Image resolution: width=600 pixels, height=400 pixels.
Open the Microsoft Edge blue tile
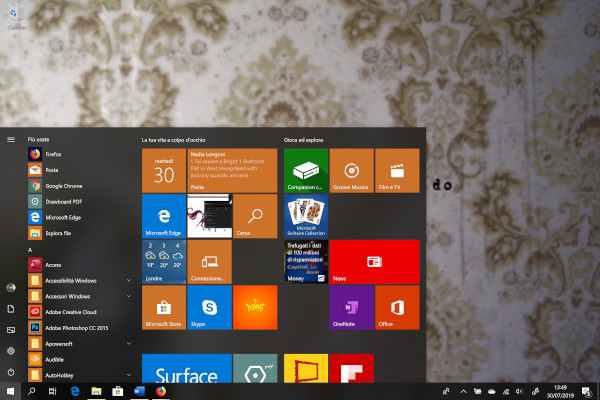tap(164, 216)
